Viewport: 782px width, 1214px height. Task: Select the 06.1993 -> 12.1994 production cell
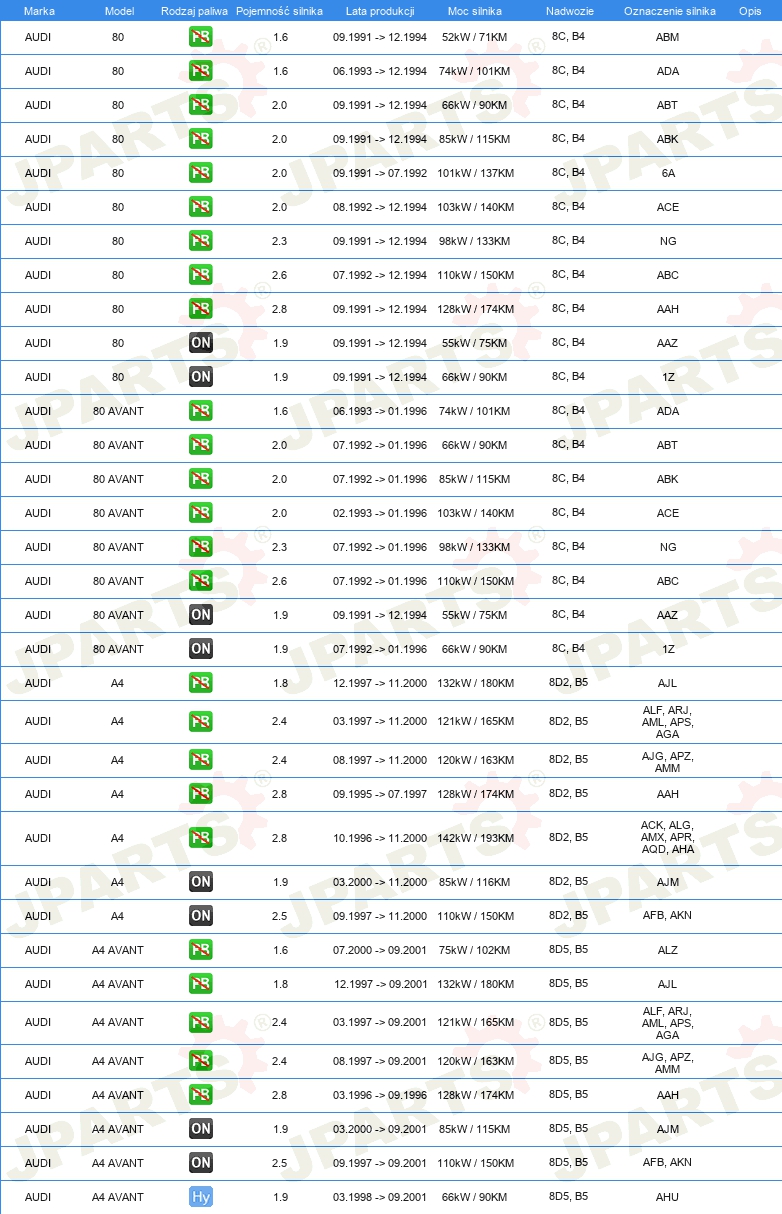(x=380, y=71)
